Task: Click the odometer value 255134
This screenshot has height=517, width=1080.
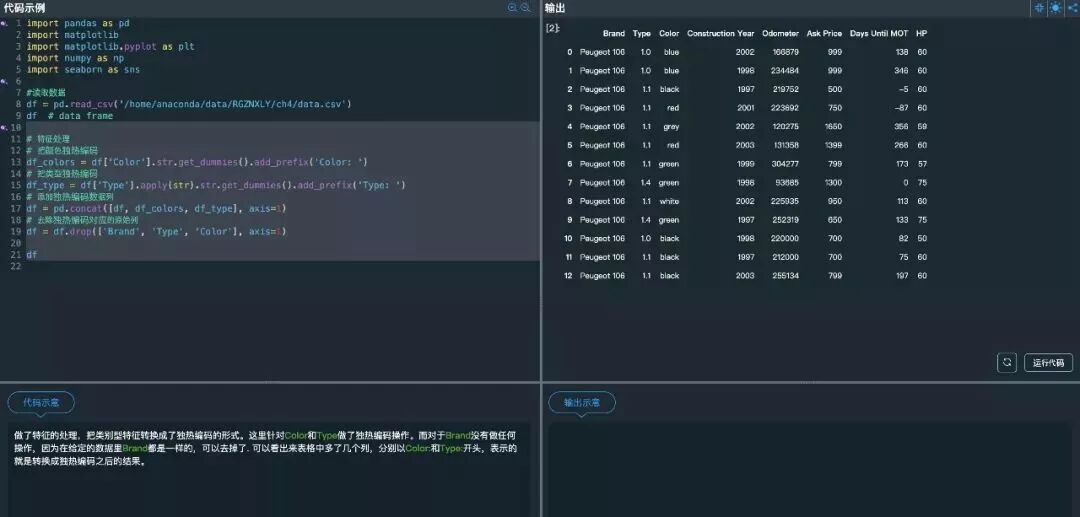Action: point(786,275)
